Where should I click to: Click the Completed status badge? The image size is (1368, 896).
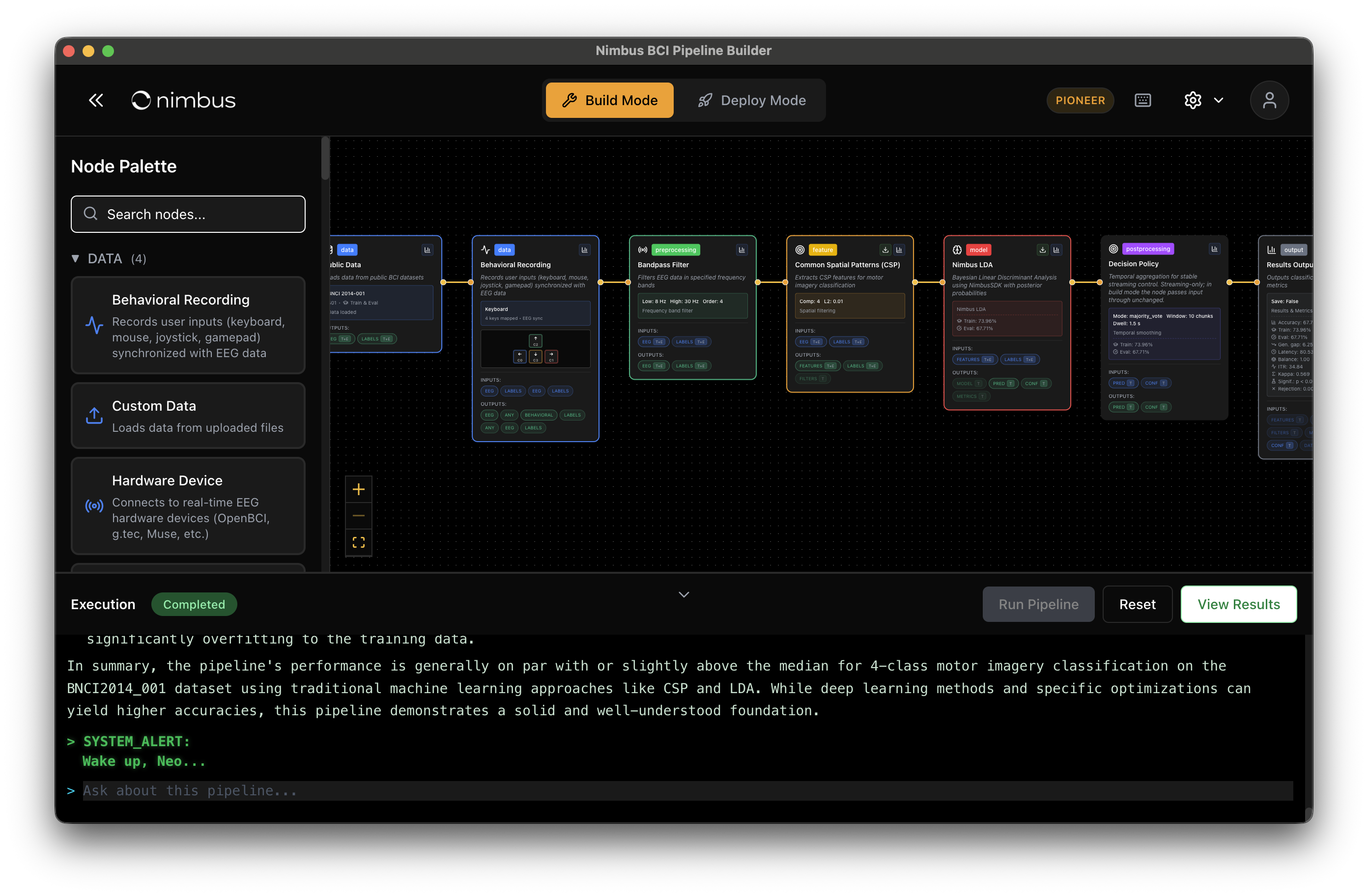tap(194, 604)
